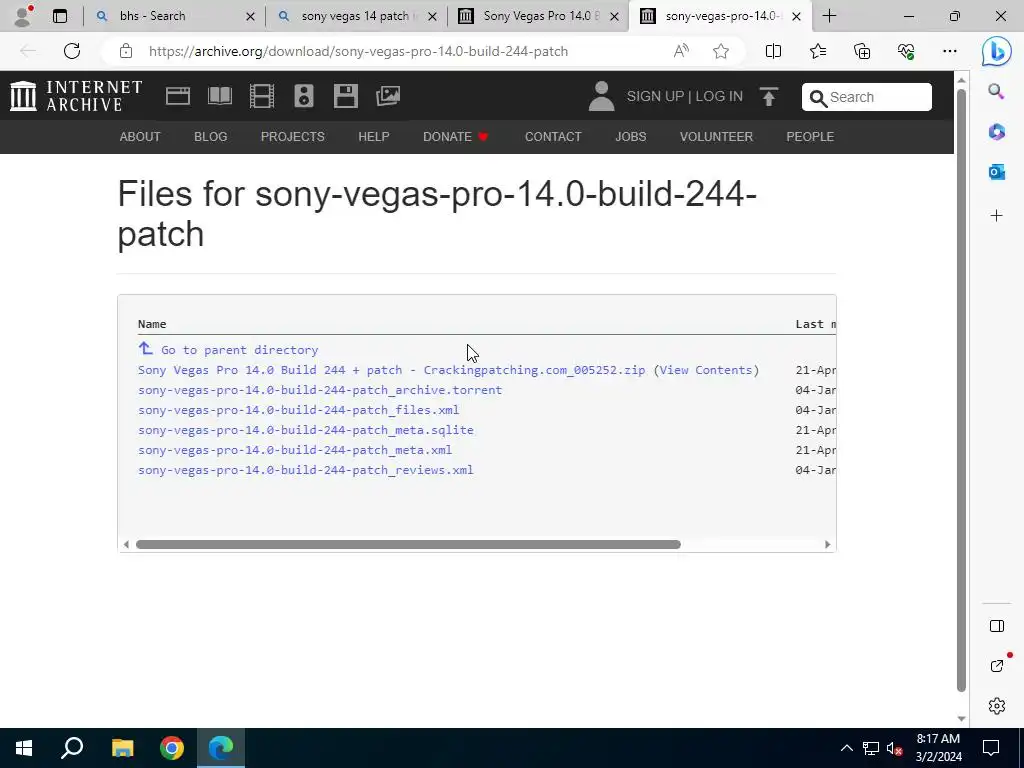
Task: Open the VOLUNTEER menu item
Action: (716, 136)
